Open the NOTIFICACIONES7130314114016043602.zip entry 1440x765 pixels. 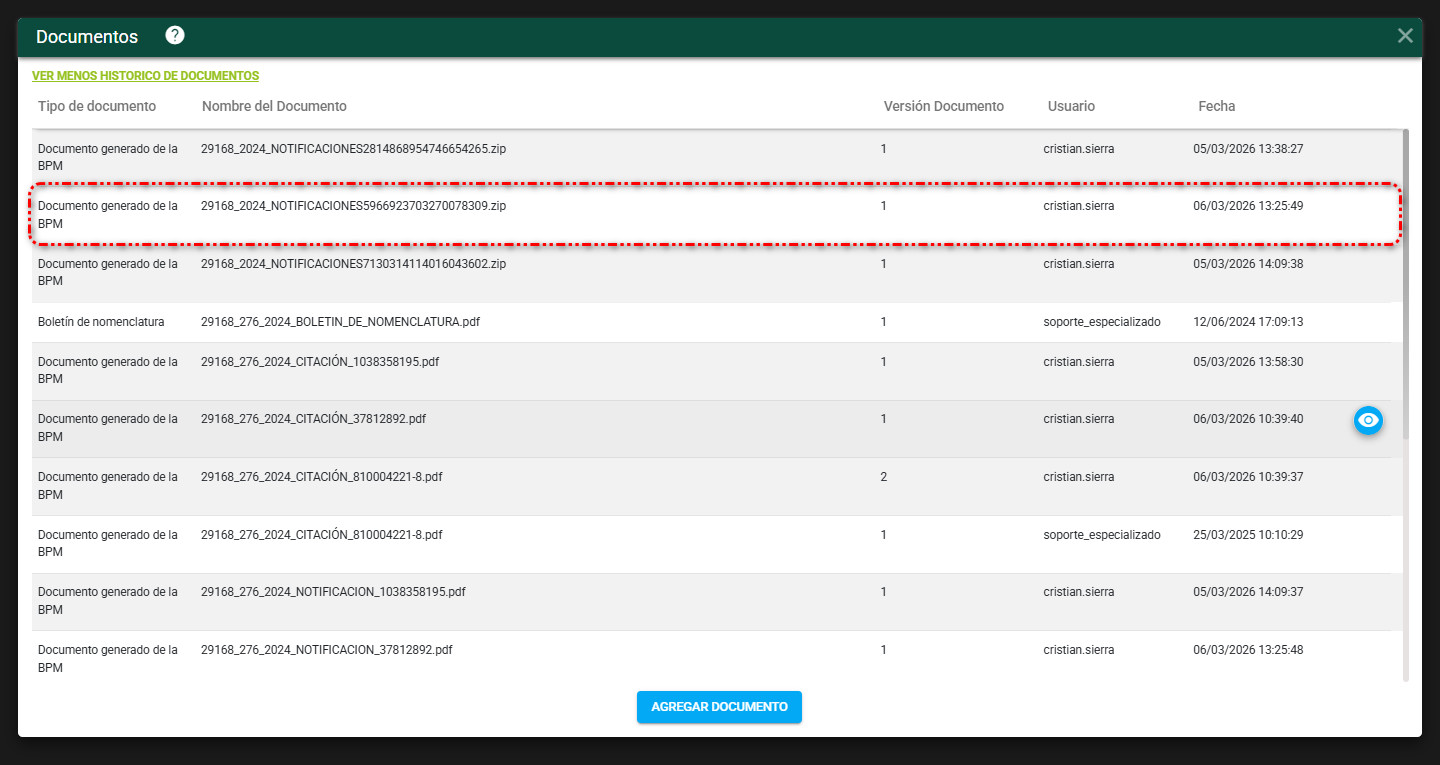(x=353, y=264)
